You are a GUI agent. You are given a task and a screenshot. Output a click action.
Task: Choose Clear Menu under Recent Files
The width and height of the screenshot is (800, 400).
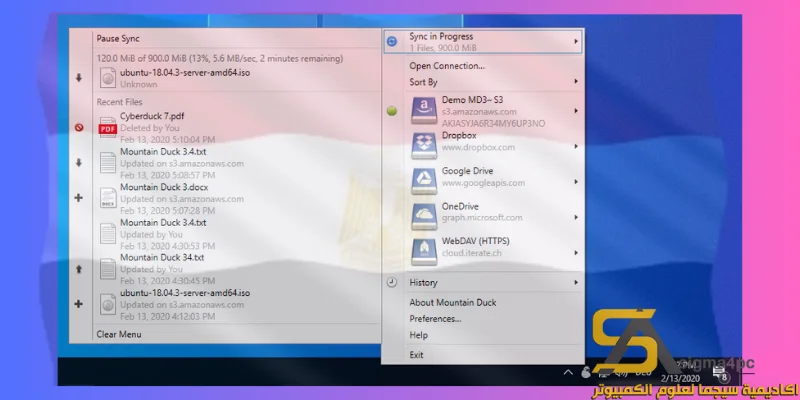coord(119,335)
